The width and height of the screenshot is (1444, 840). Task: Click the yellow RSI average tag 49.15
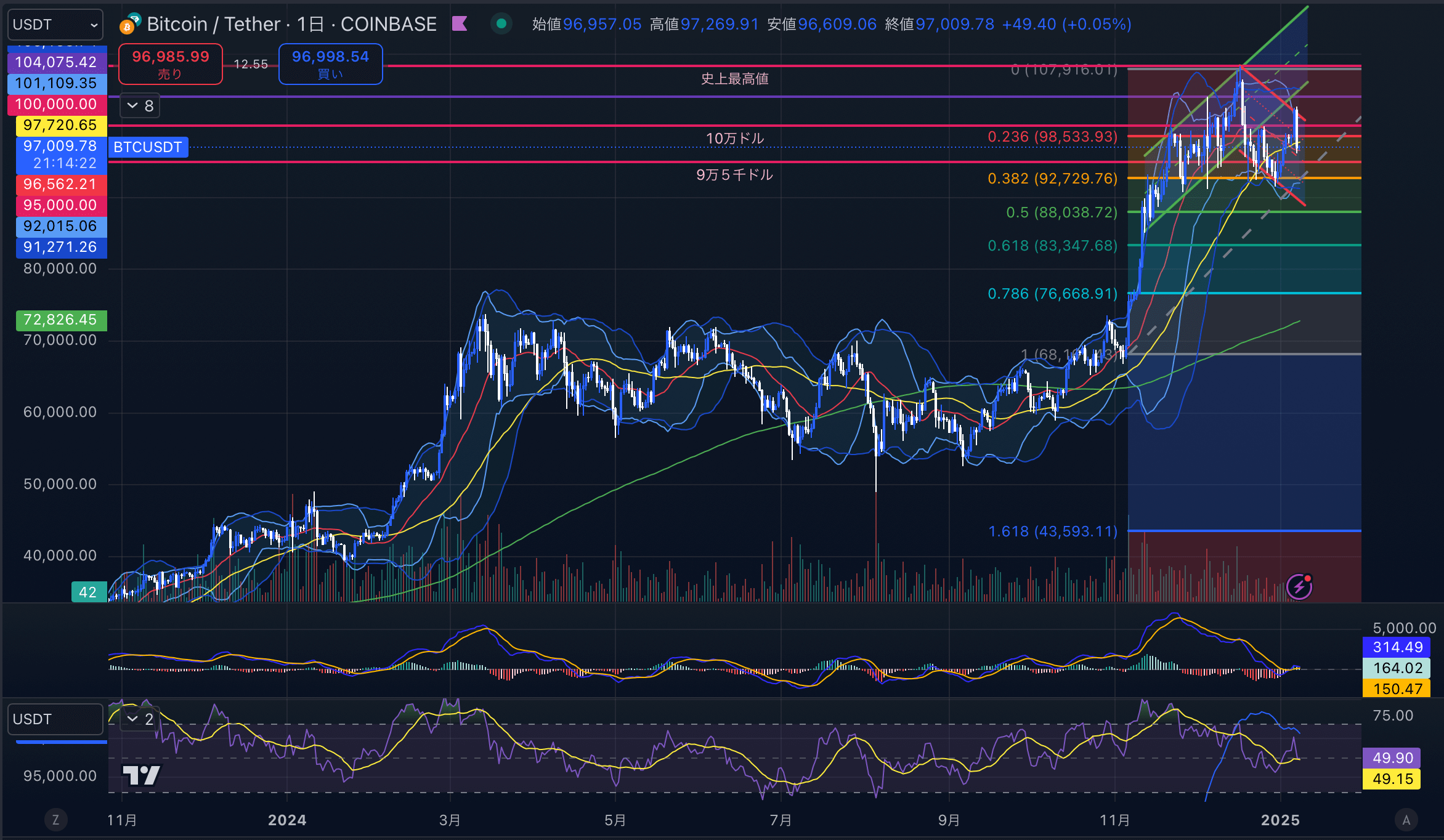[1392, 779]
